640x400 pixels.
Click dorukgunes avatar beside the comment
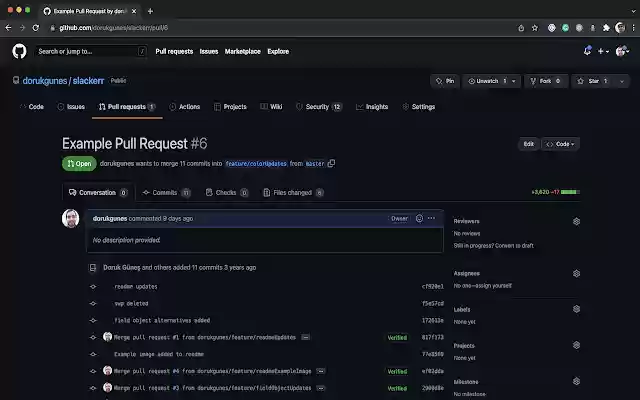71,218
